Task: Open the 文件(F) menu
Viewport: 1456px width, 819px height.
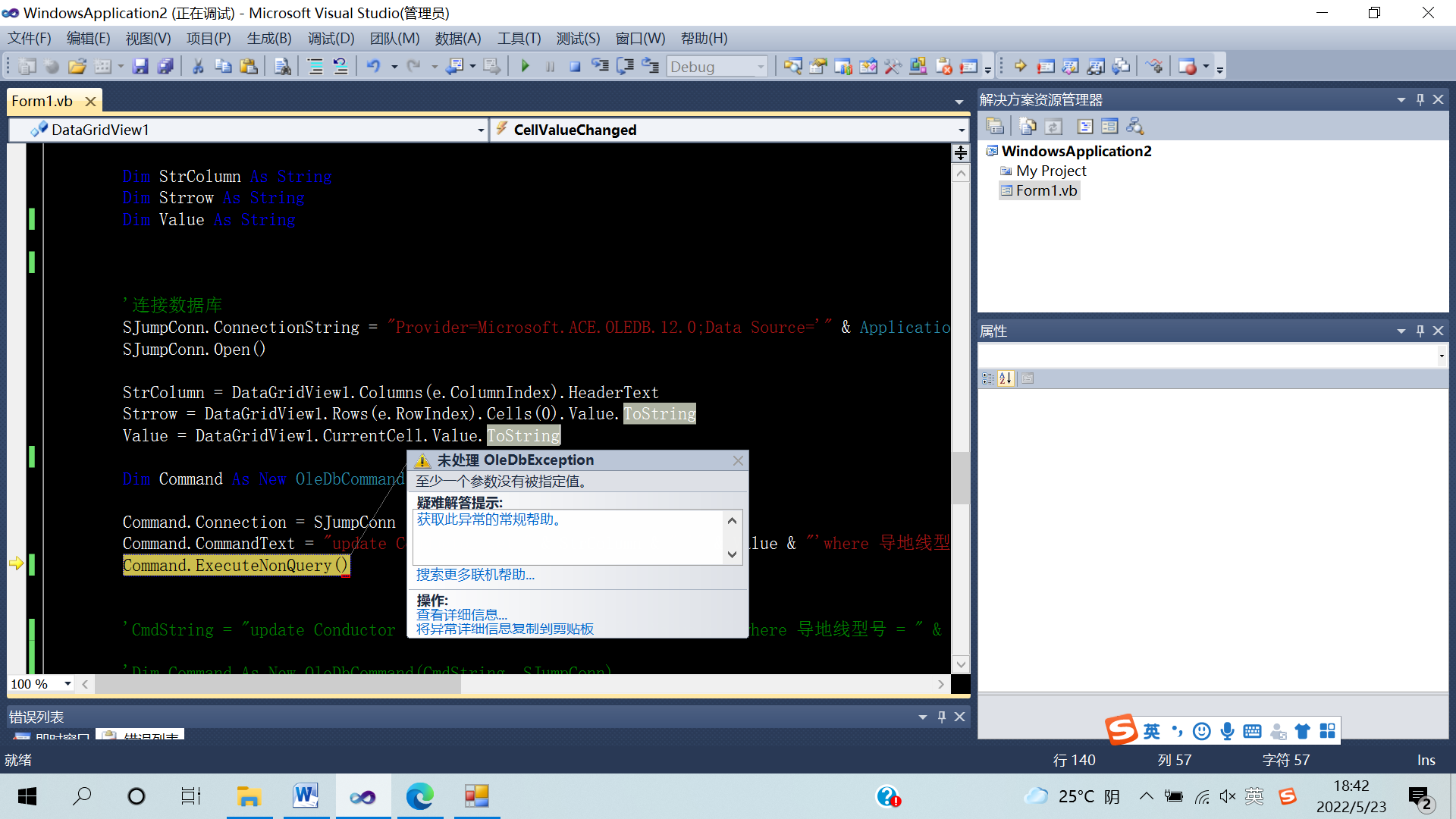Action: tap(30, 39)
